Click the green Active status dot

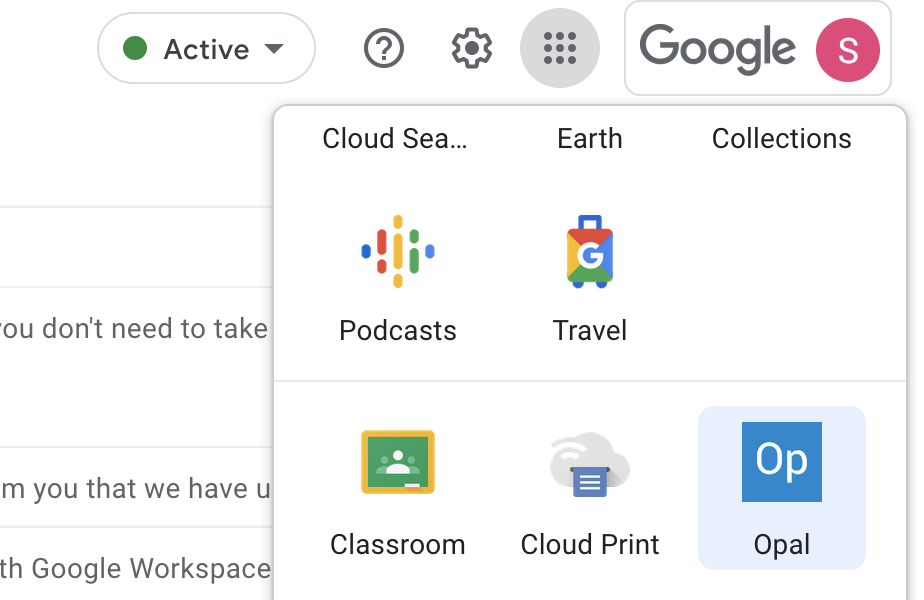pos(135,48)
